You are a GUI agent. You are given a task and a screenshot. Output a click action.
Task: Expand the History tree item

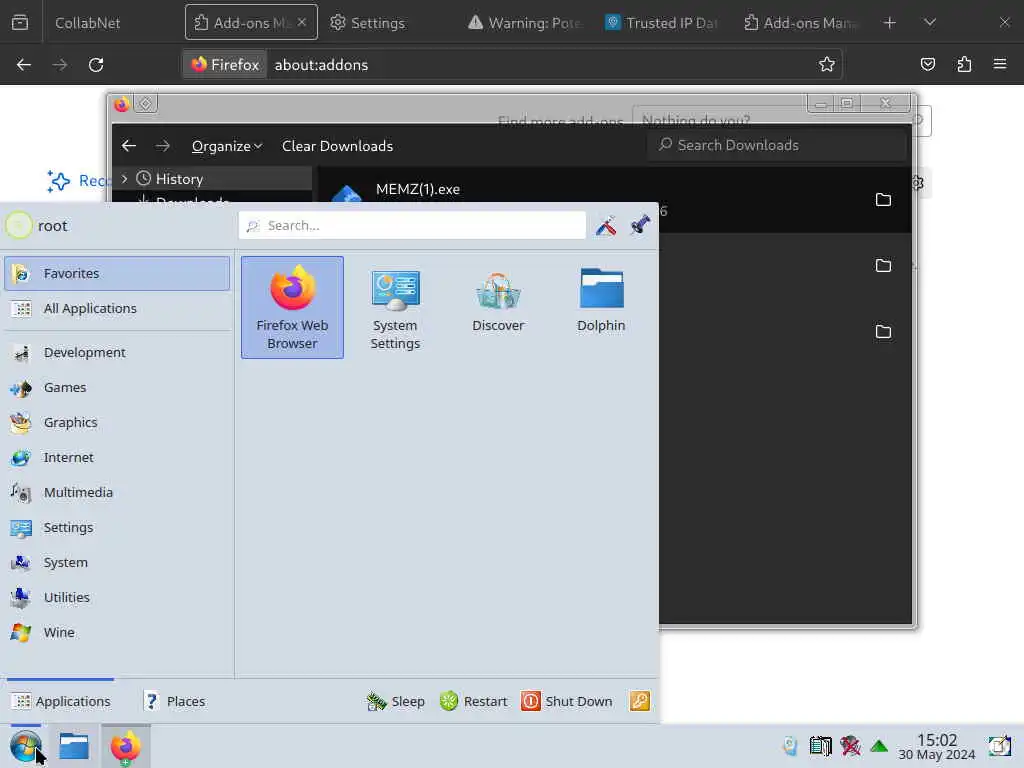point(124,178)
